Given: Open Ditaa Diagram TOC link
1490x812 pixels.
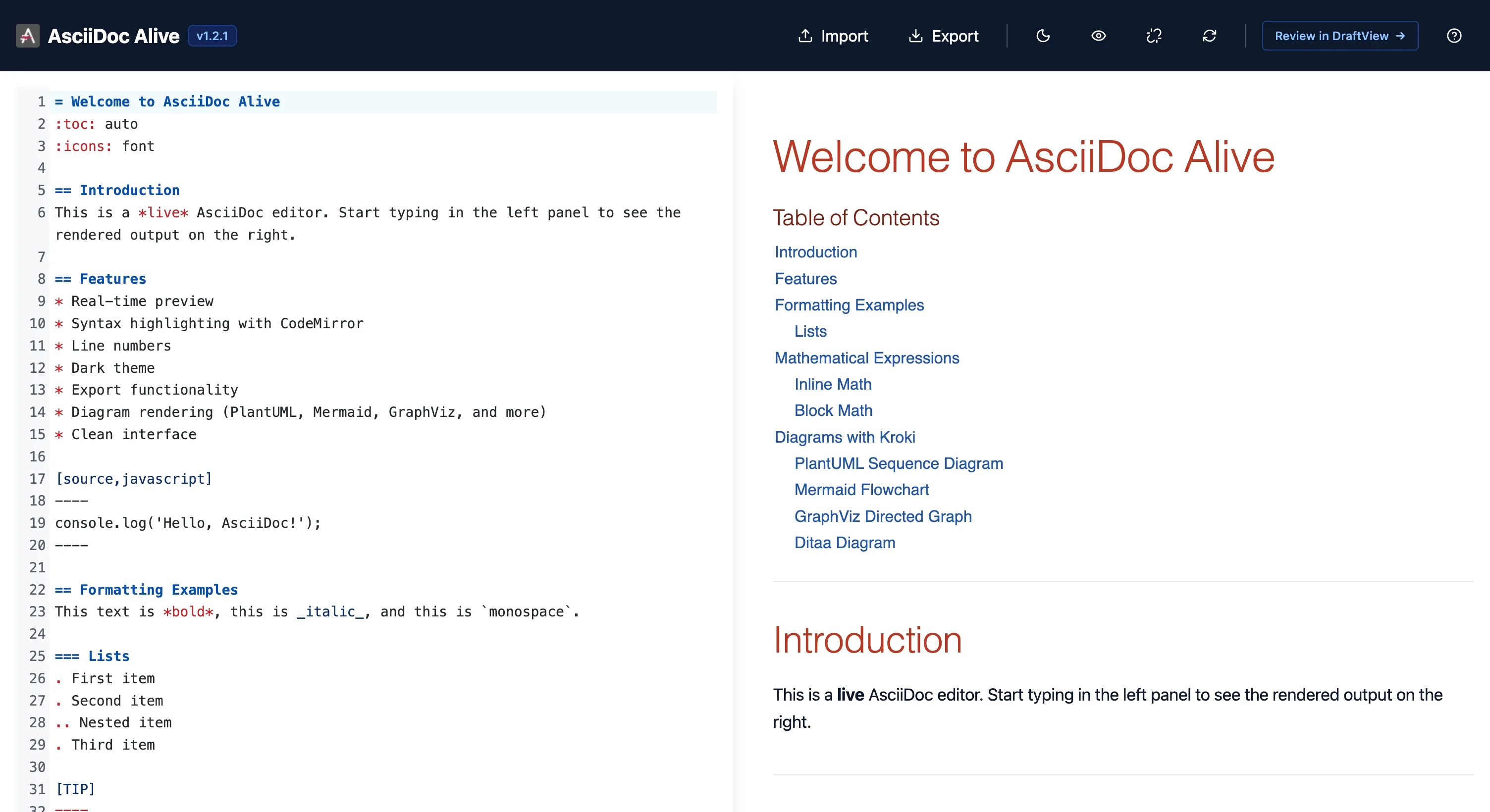Looking at the screenshot, I should click(845, 543).
